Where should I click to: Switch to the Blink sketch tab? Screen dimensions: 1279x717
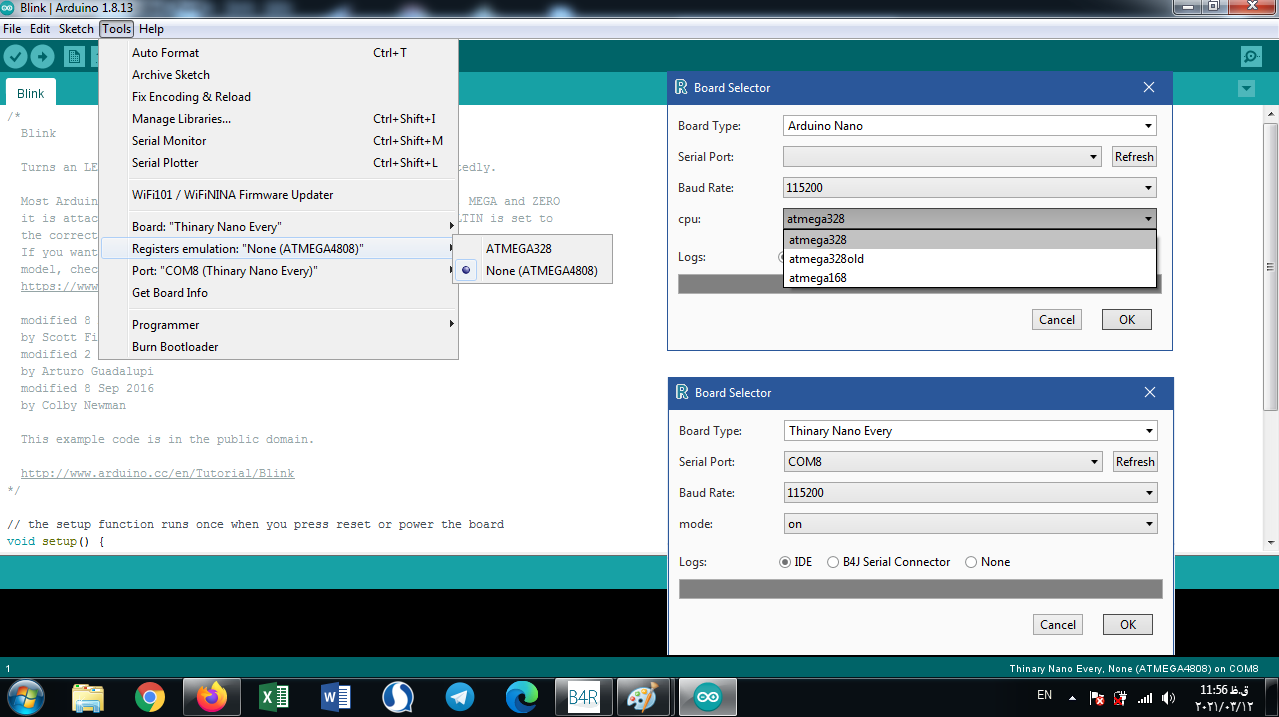pos(31,93)
